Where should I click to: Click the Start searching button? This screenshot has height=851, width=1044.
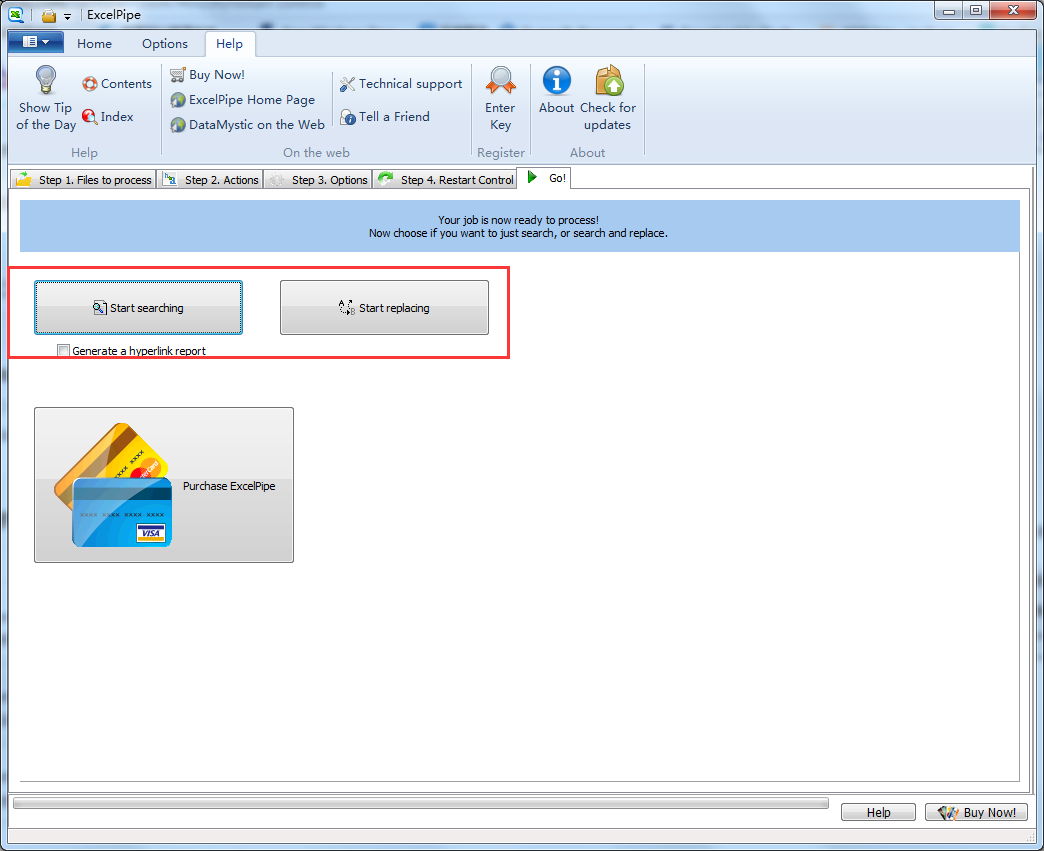click(138, 308)
